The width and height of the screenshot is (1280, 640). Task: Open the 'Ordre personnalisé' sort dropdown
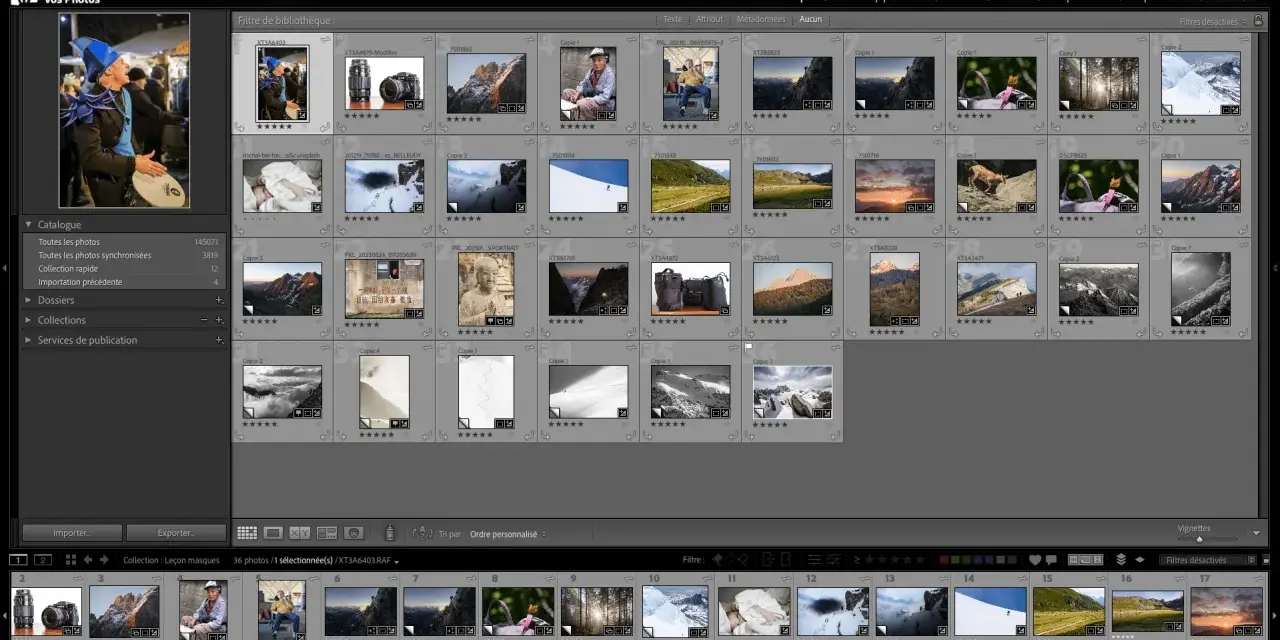tap(508, 534)
